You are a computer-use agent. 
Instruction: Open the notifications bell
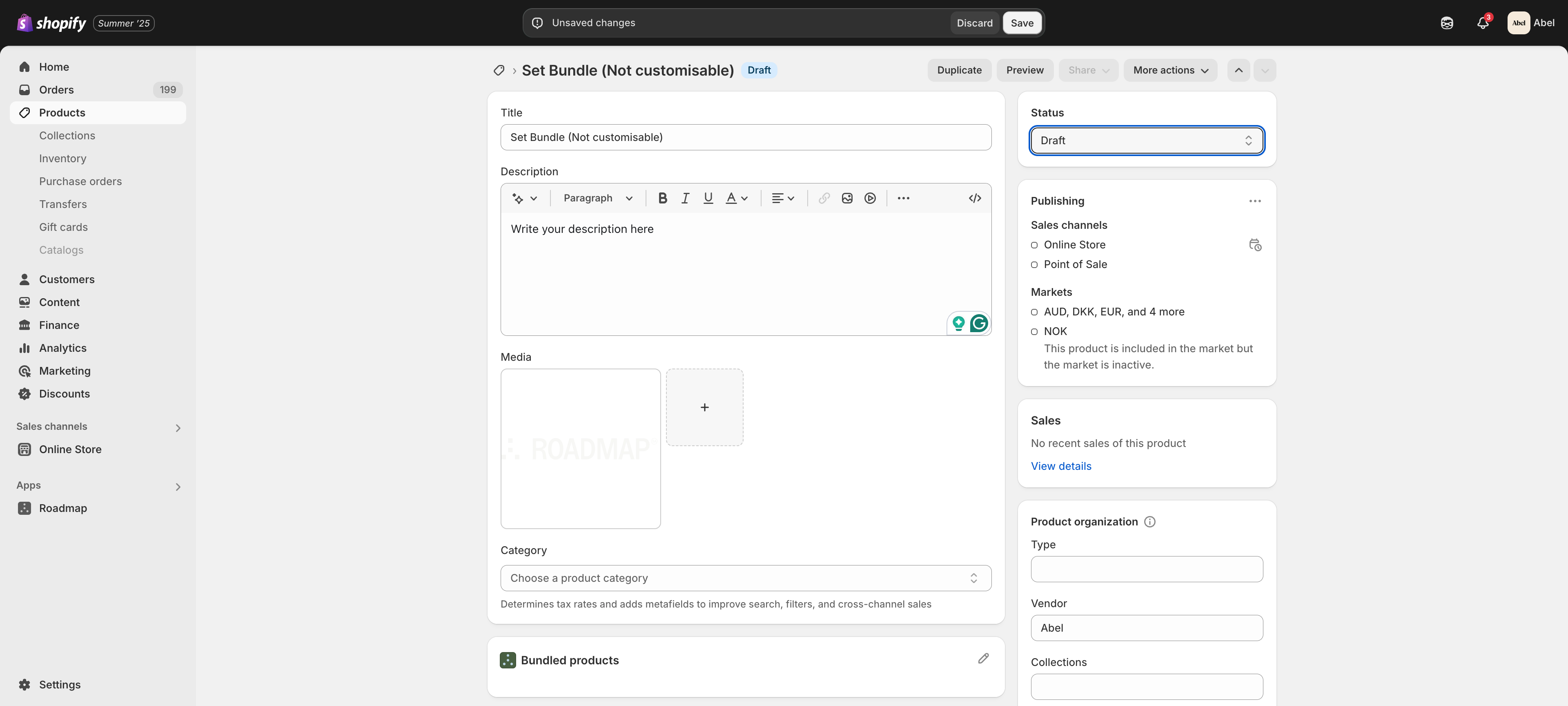click(1482, 23)
